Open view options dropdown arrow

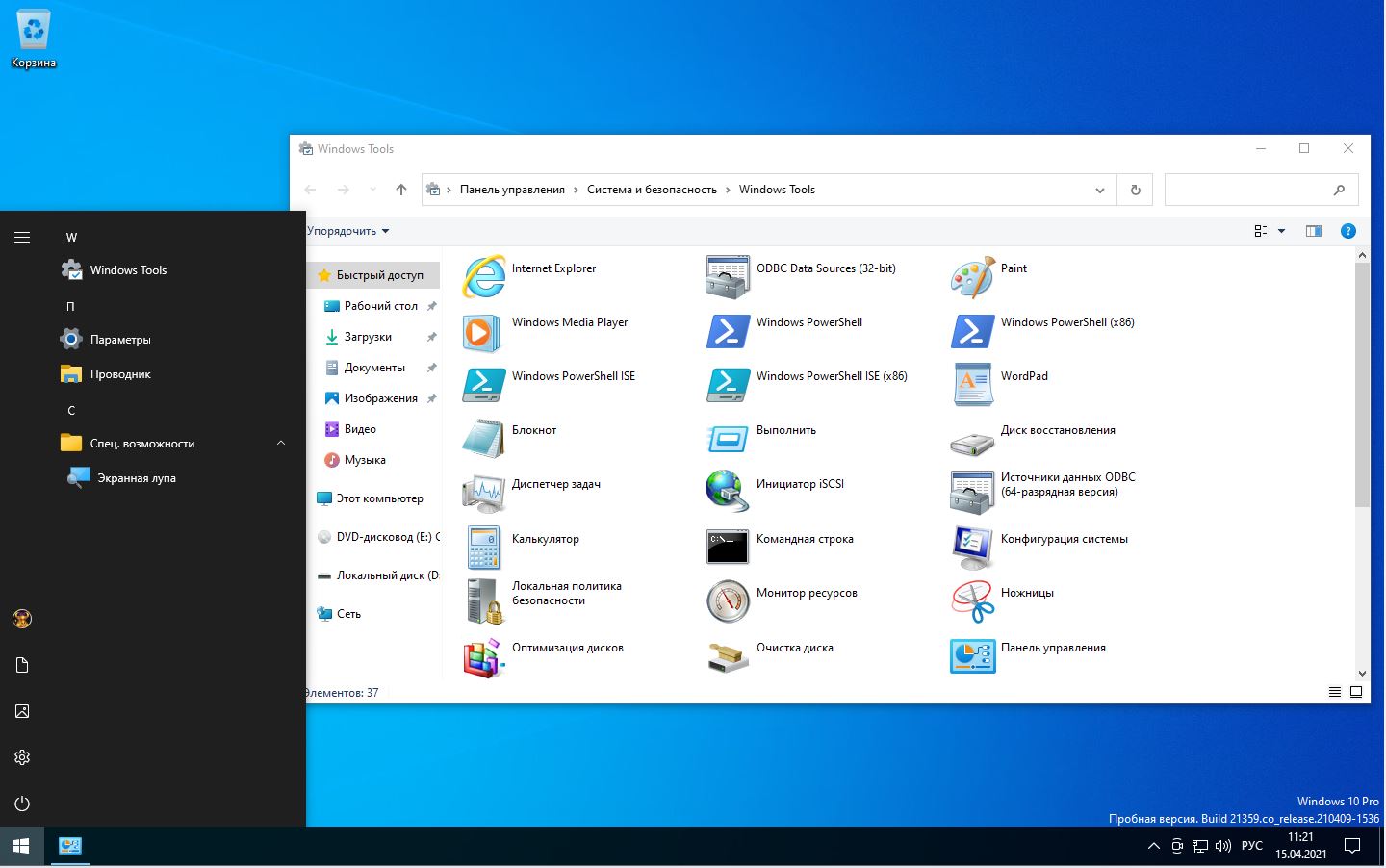pyautogui.click(x=1281, y=231)
